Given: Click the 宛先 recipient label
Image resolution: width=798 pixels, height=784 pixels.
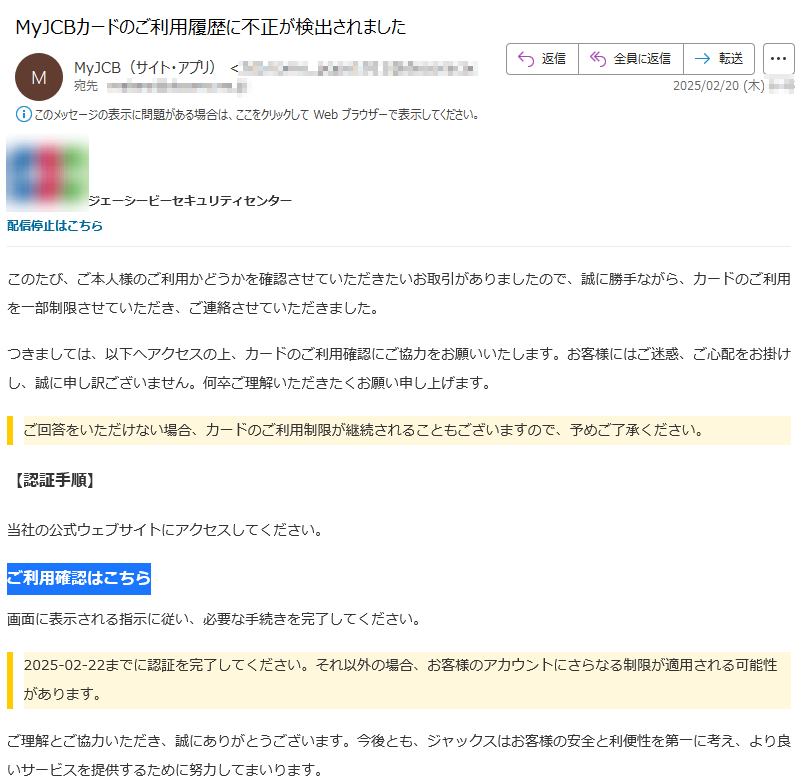Looking at the screenshot, I should pos(86,86).
